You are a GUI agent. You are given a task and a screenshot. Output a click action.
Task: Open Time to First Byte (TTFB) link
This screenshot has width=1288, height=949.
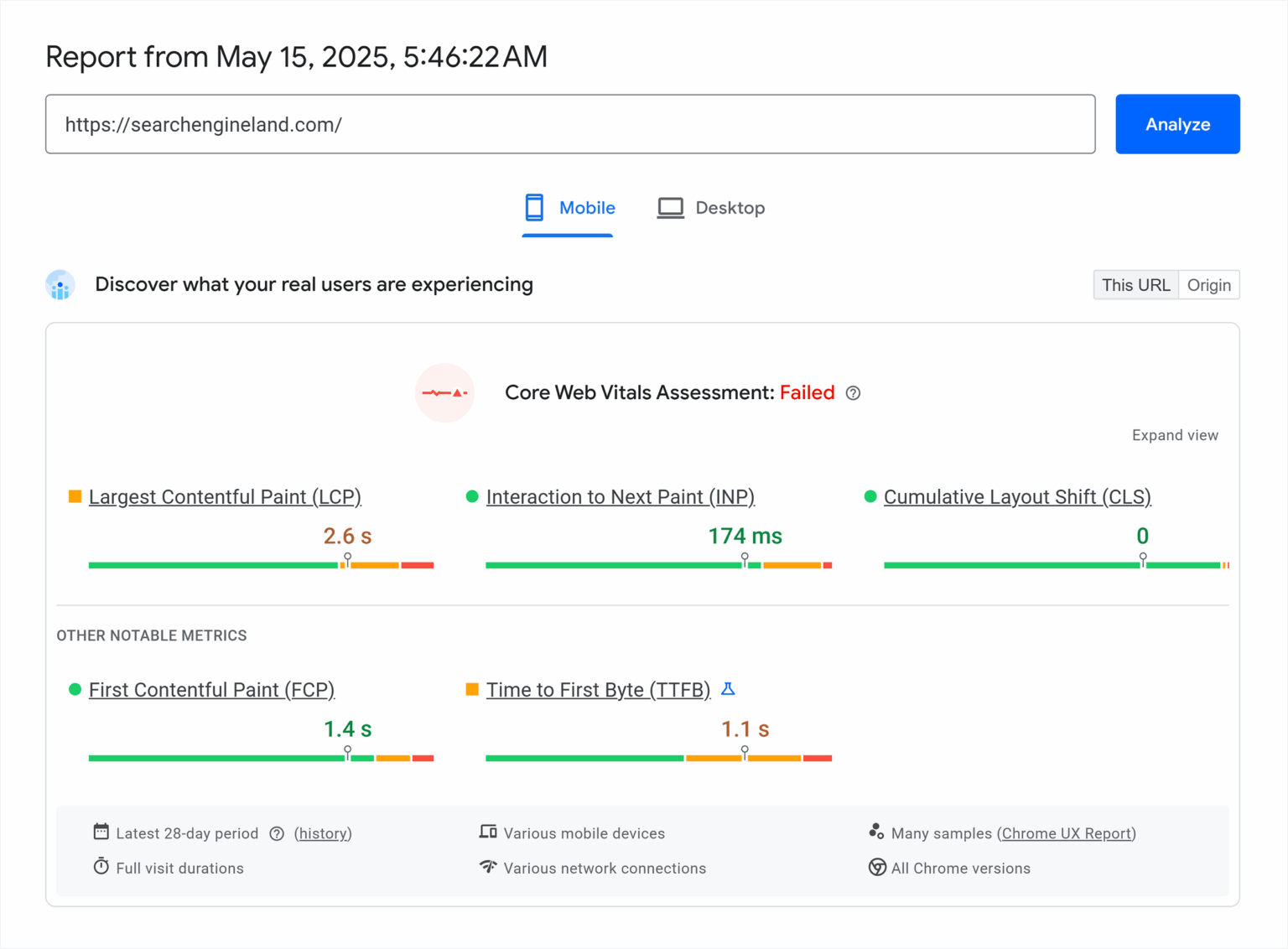coord(598,690)
